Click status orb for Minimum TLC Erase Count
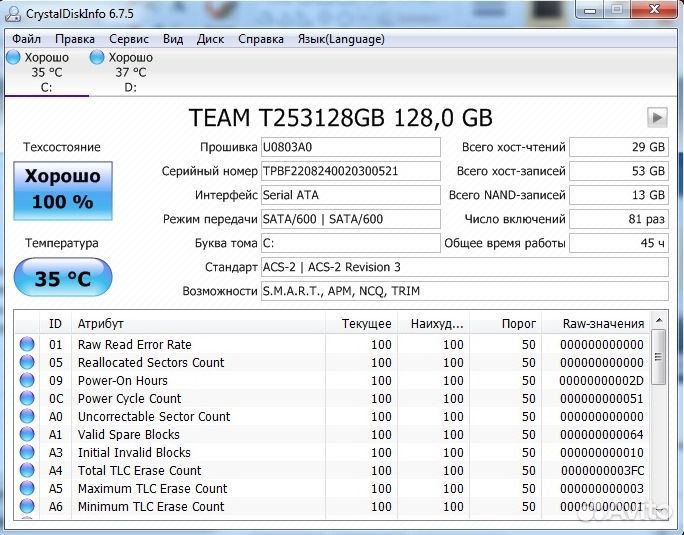 (27, 506)
